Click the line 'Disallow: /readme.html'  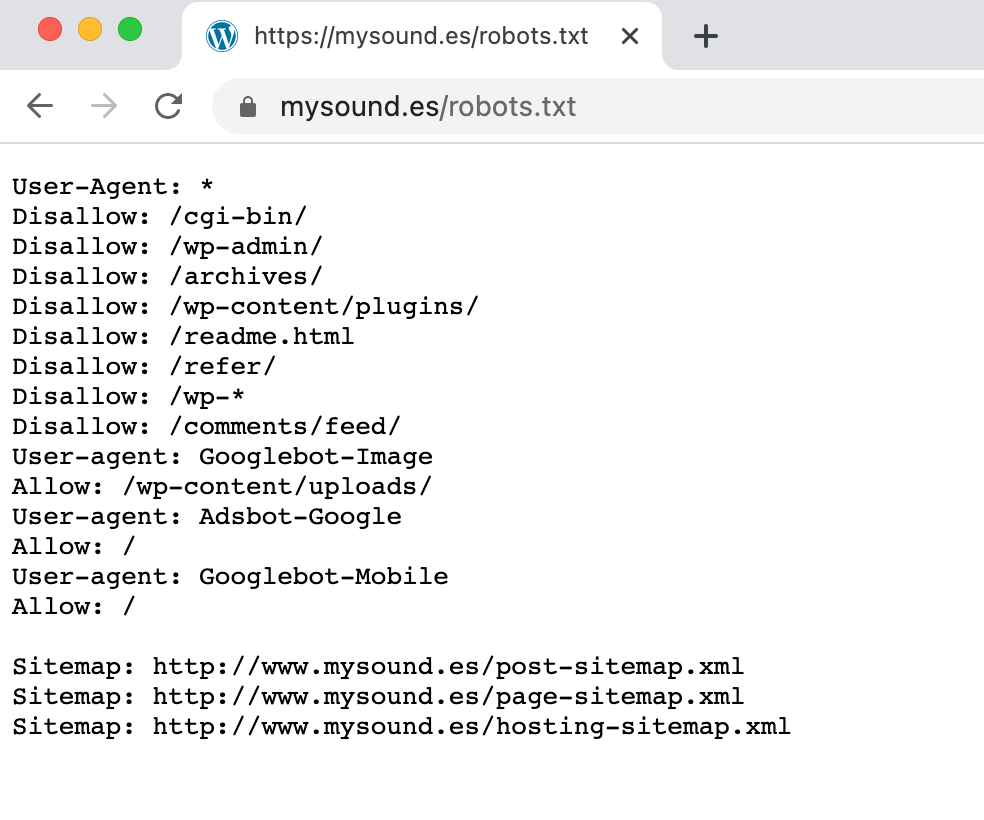click(183, 336)
